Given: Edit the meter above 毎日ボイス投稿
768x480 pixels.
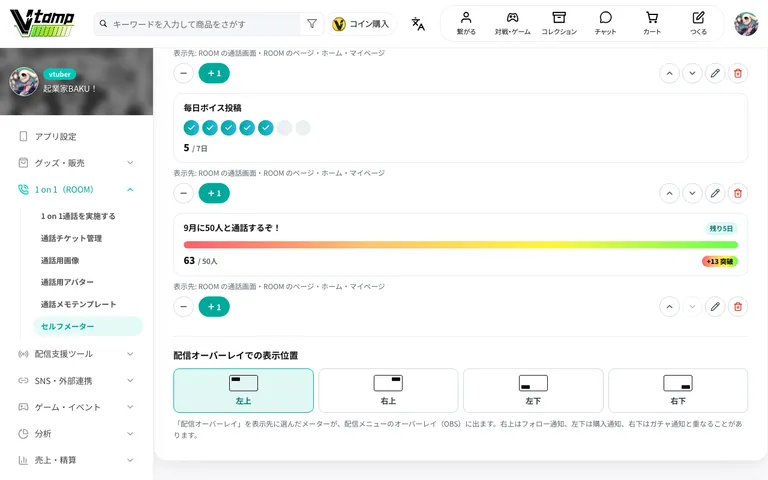Looking at the screenshot, I should [x=715, y=73].
